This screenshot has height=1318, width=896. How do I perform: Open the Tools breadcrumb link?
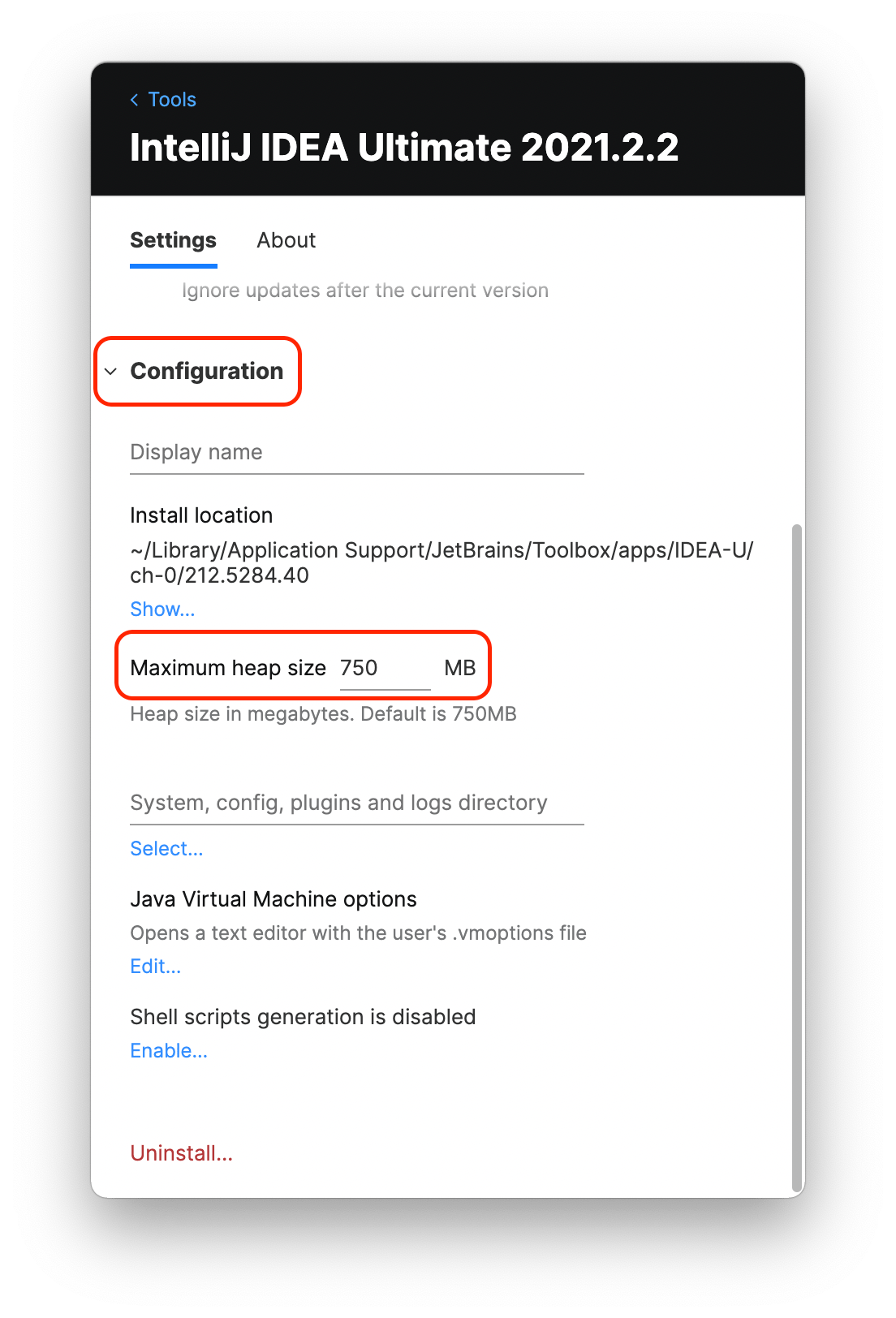point(171,99)
